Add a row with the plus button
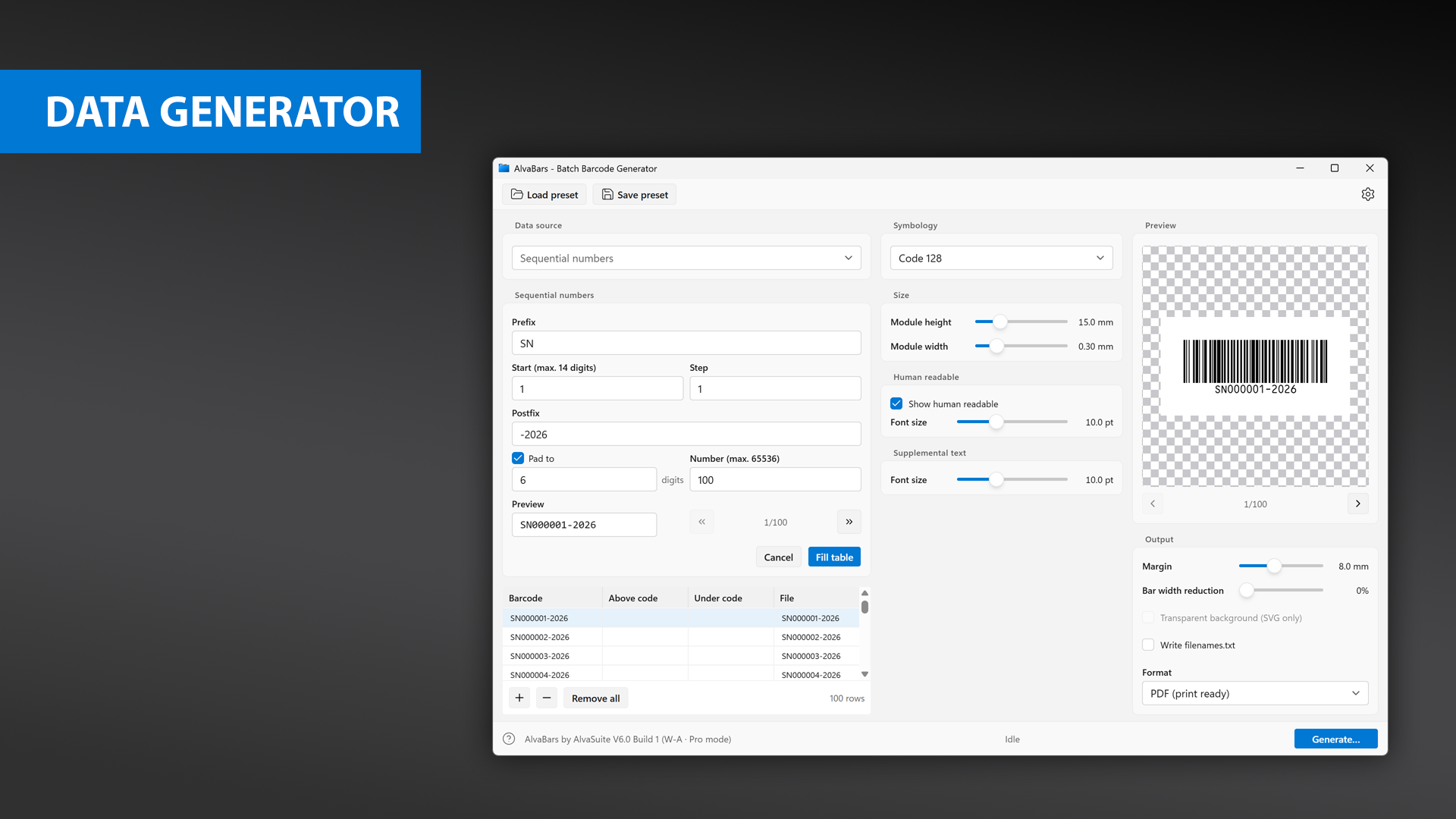Image resolution: width=1456 pixels, height=819 pixels. [x=519, y=698]
